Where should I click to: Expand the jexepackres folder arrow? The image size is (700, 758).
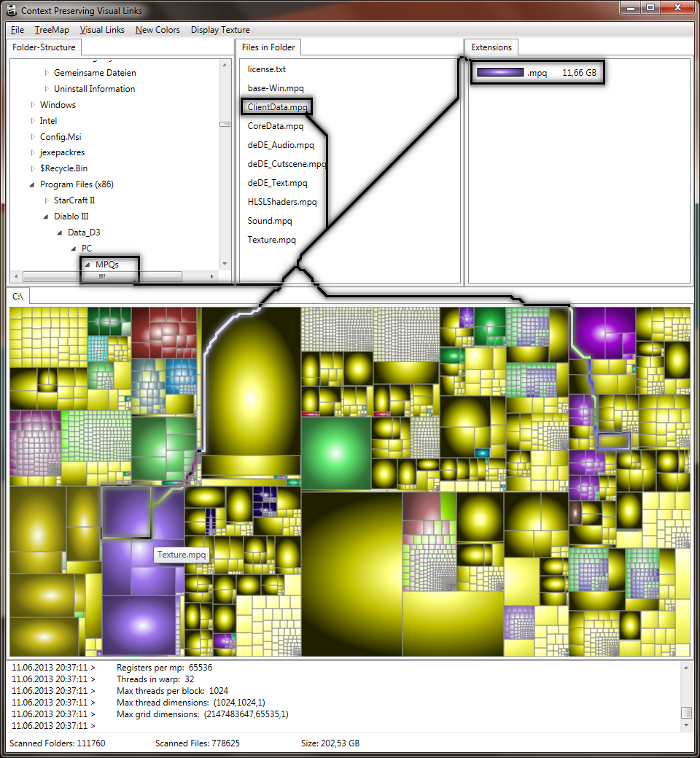(x=33, y=153)
